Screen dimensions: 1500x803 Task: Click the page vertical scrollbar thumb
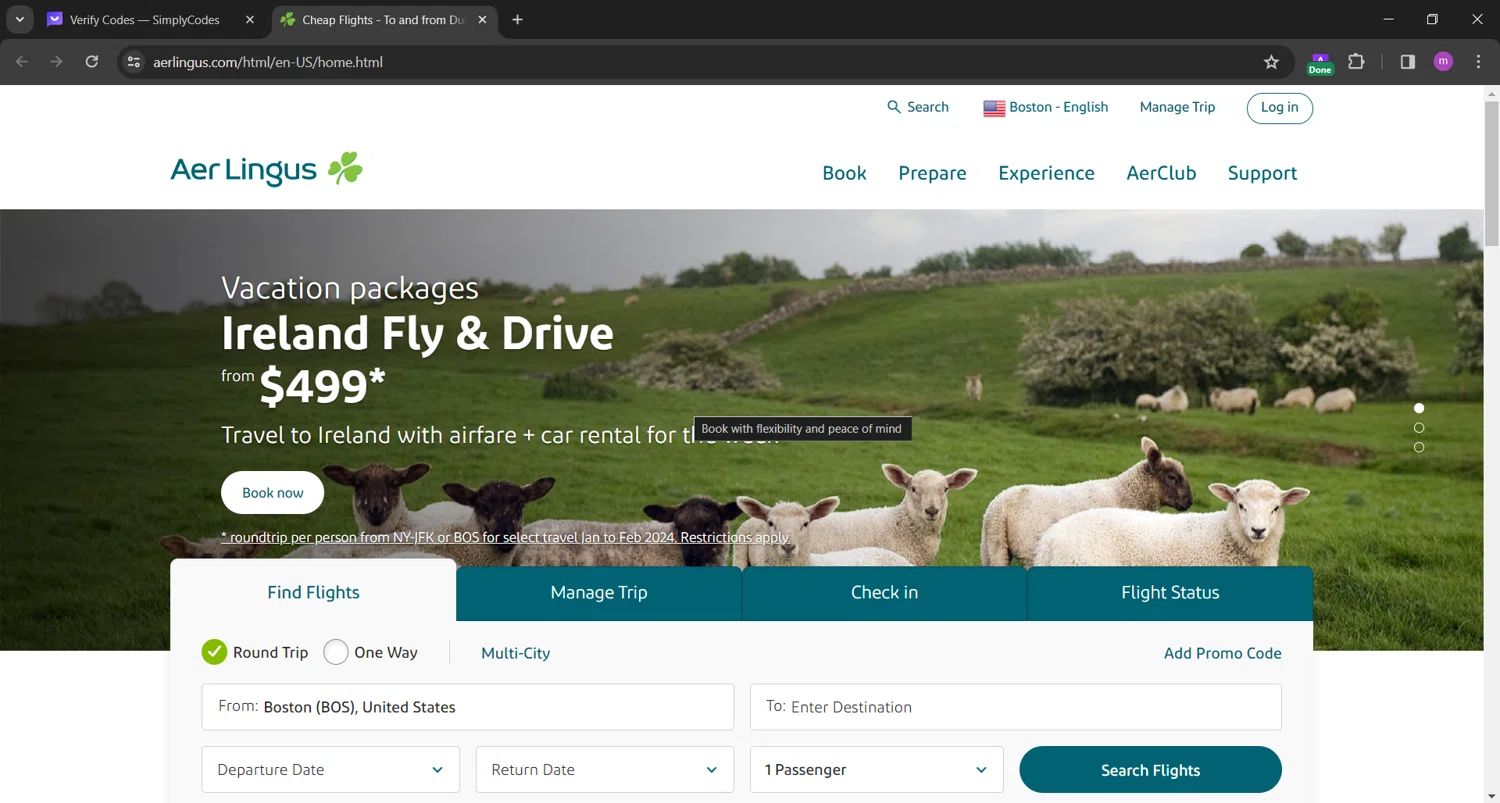(x=1491, y=172)
